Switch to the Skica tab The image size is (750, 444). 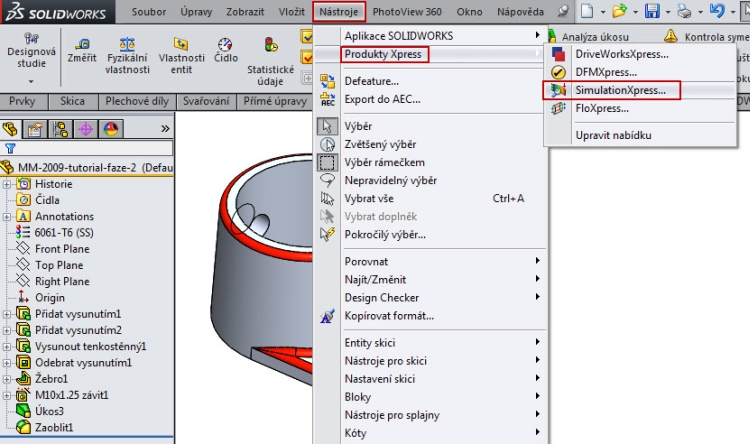(73, 101)
